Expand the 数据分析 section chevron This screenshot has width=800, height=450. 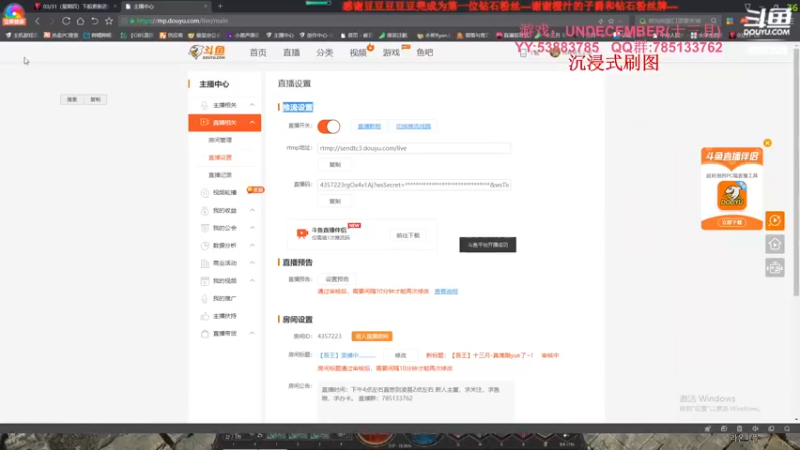(x=252, y=245)
